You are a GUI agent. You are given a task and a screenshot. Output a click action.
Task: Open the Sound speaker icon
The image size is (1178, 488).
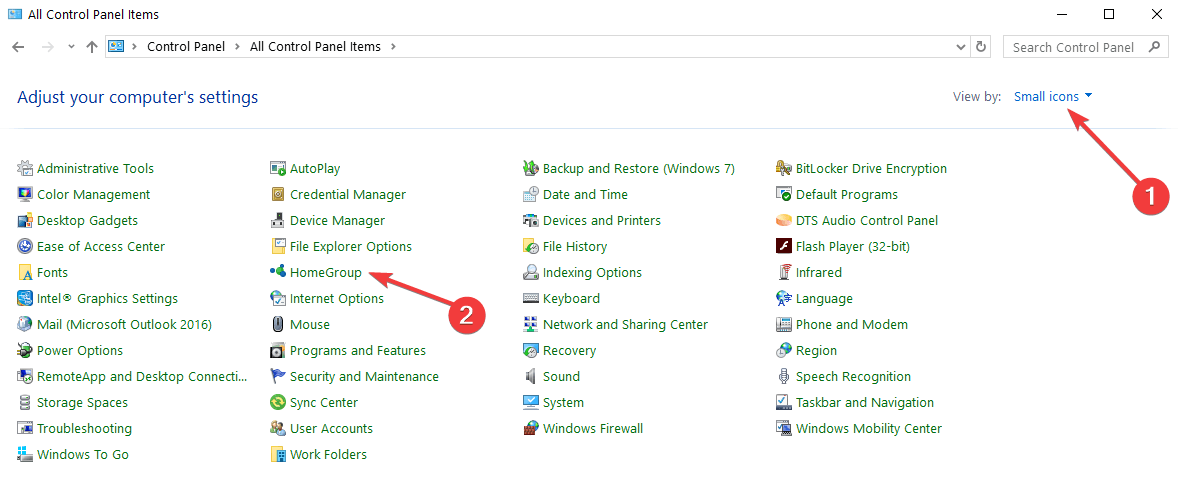pyautogui.click(x=531, y=376)
